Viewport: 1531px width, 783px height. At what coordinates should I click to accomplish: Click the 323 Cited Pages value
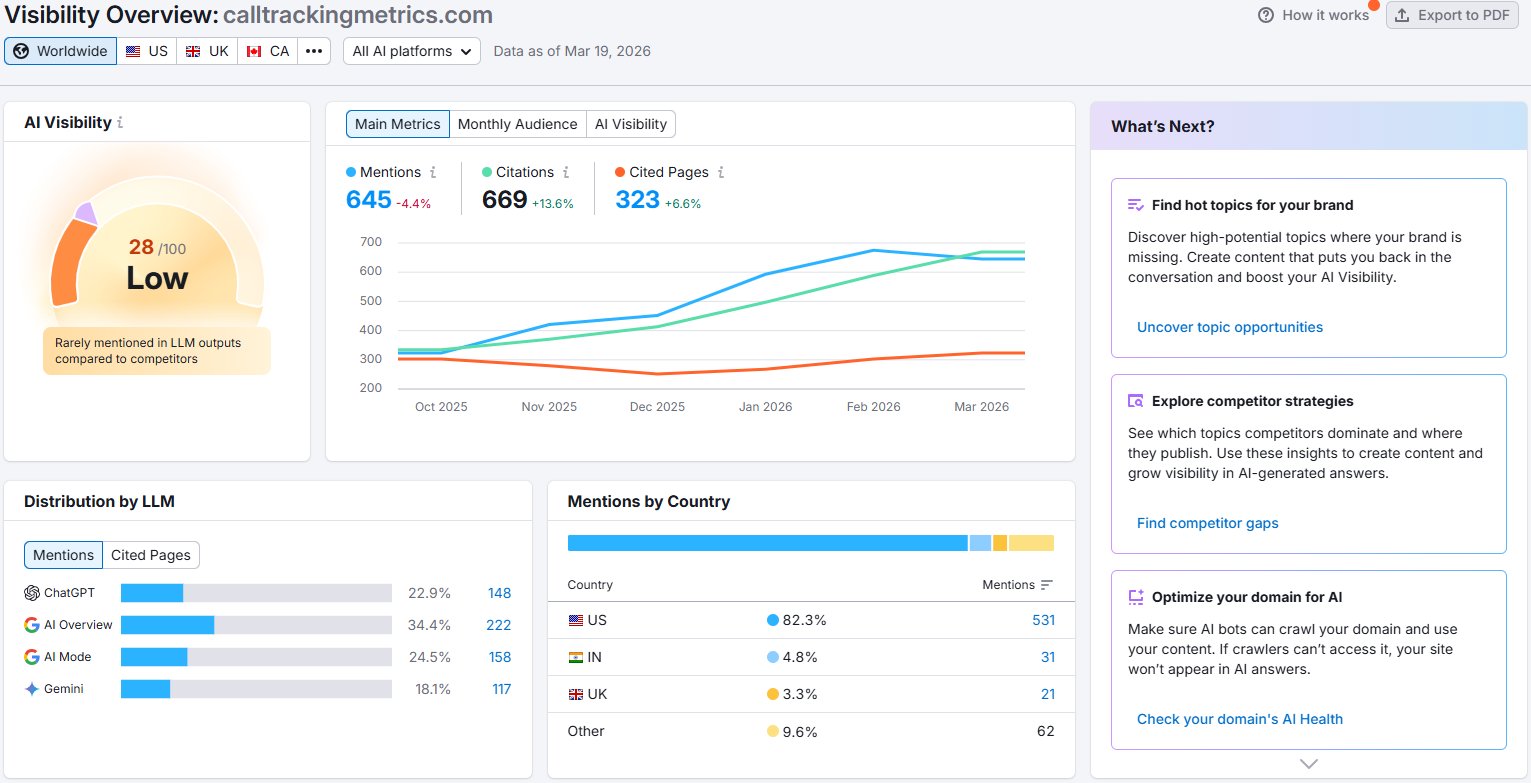click(x=638, y=200)
